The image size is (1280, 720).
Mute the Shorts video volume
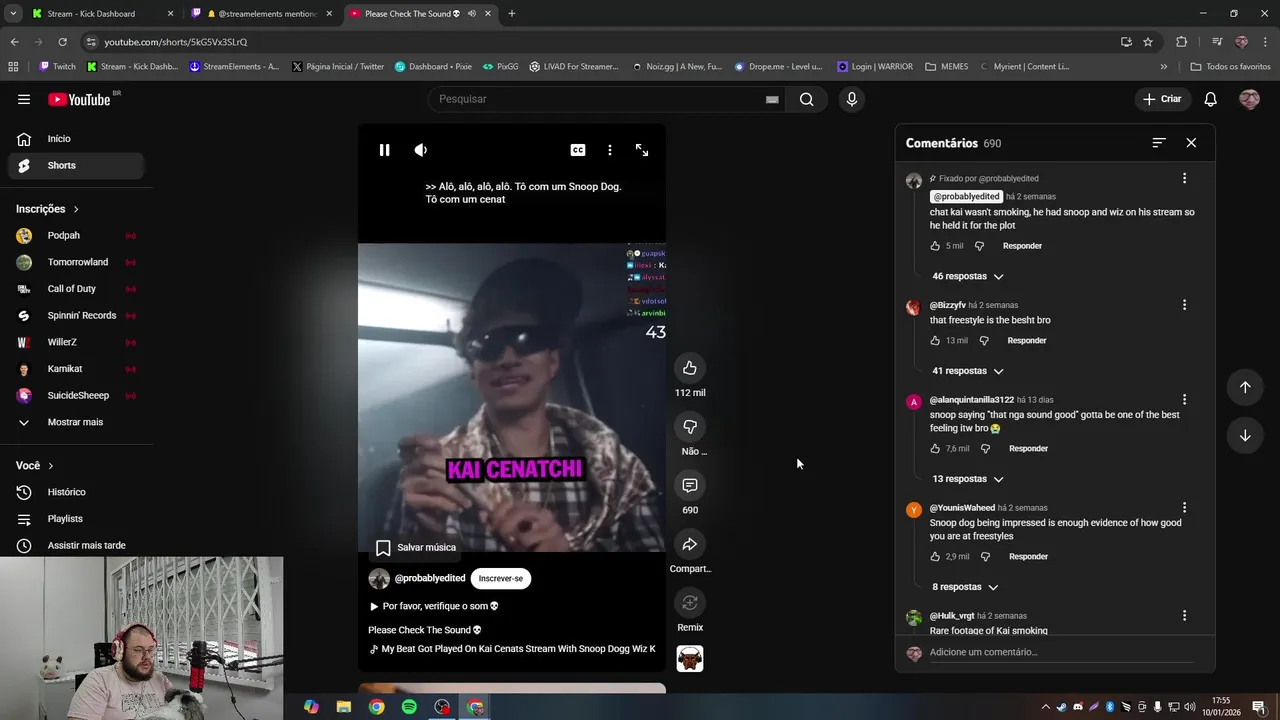421,150
